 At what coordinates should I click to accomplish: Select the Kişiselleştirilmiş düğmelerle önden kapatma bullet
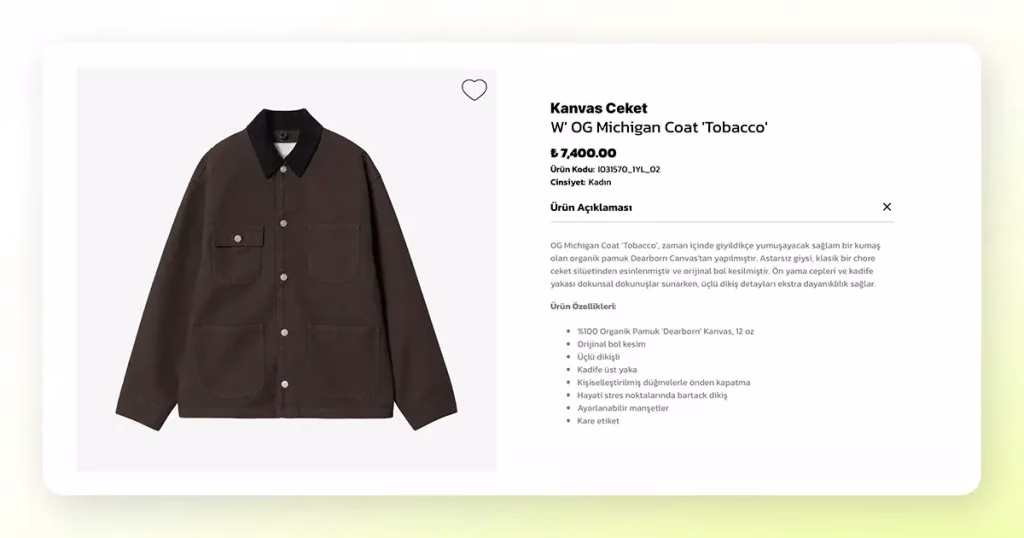(664, 383)
